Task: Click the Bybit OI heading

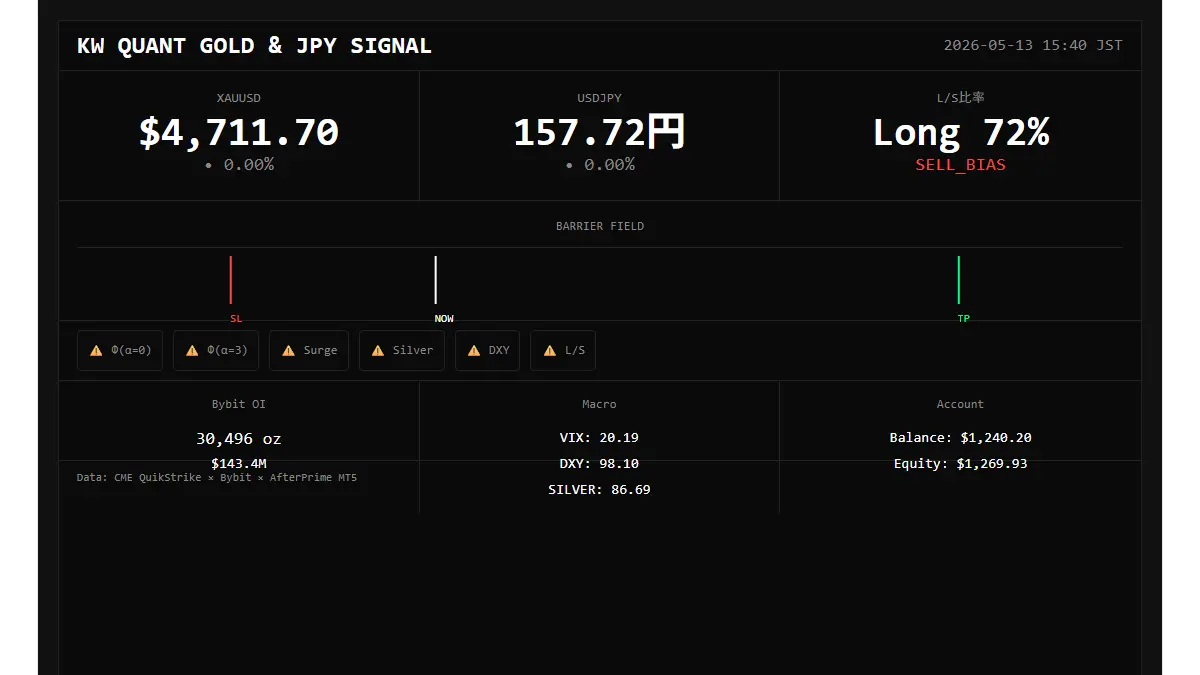Action: point(239,404)
